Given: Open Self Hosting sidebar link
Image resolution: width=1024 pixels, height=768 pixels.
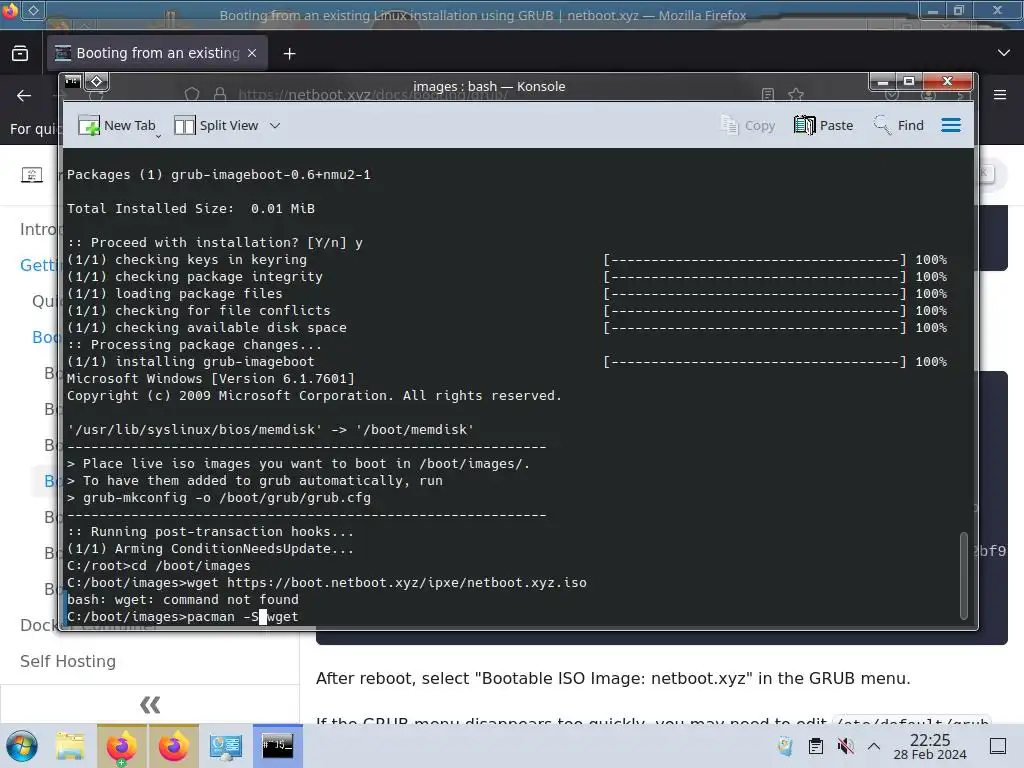Looking at the screenshot, I should click(x=68, y=662).
